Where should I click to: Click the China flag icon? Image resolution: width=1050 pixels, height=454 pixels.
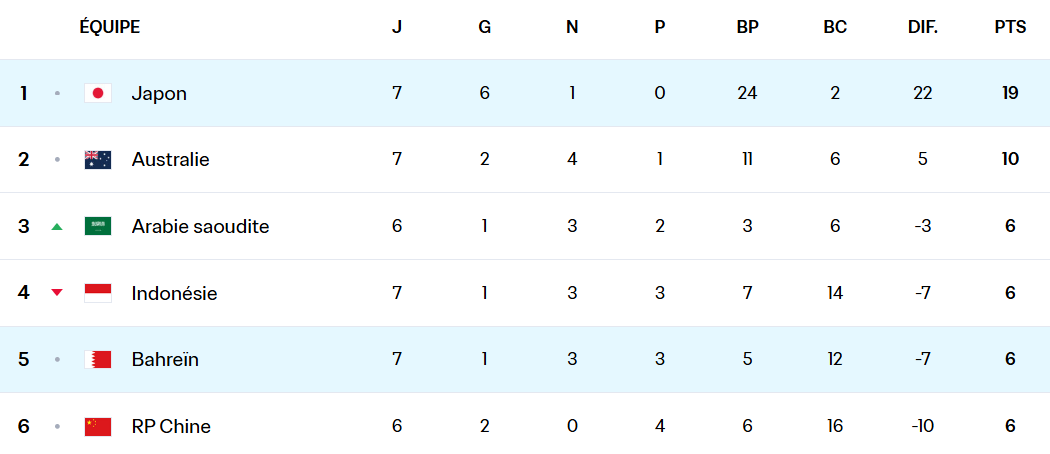pos(98,426)
